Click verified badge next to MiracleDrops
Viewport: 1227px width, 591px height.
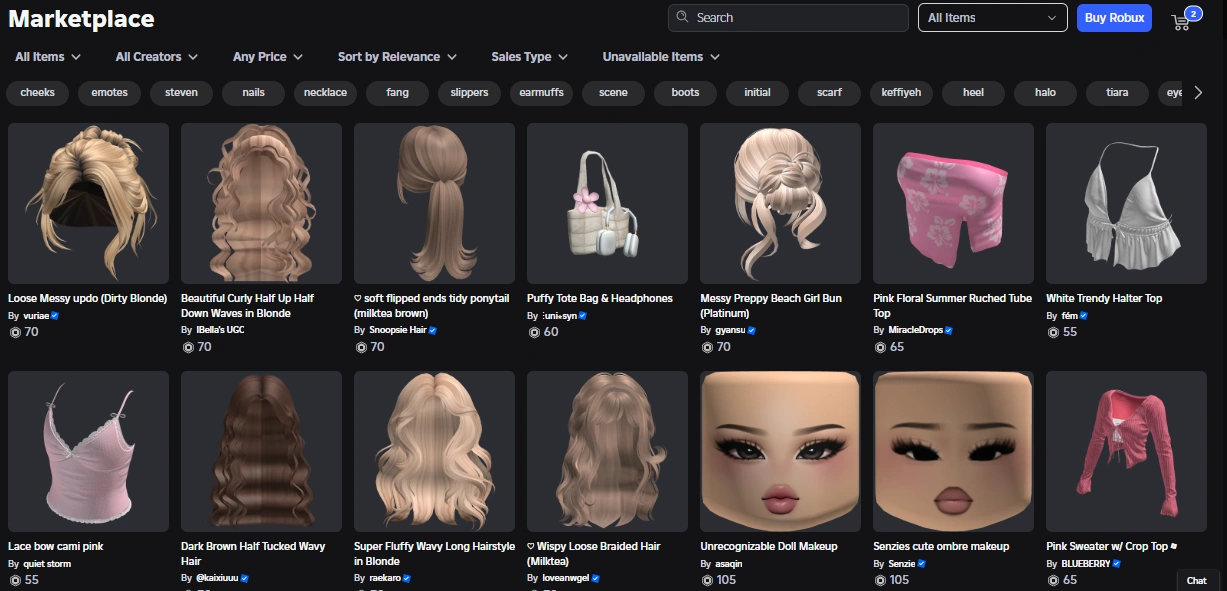coord(949,330)
